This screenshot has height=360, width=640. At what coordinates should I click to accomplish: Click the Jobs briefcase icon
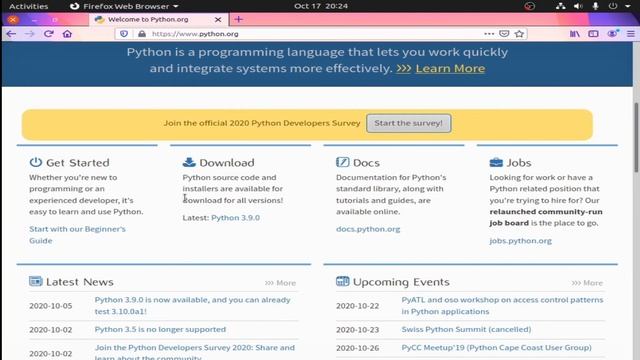[496, 162]
